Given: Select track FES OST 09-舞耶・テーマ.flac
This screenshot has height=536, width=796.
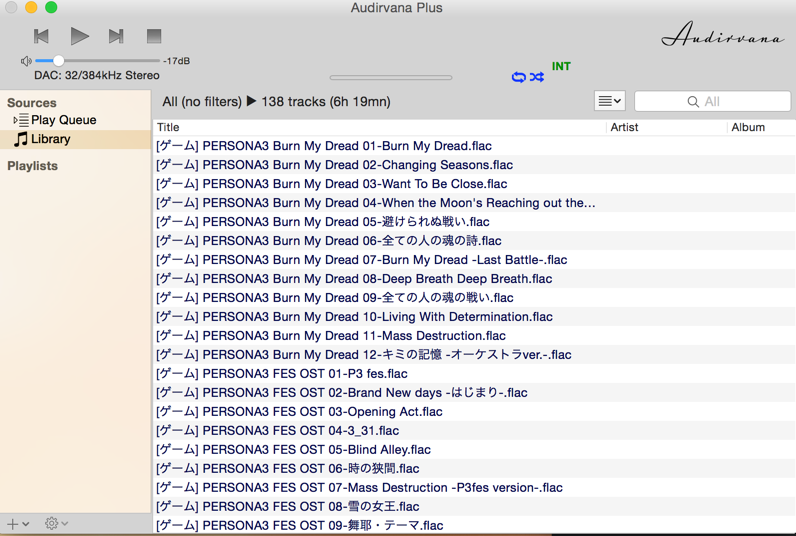Looking at the screenshot, I should coord(474,525).
